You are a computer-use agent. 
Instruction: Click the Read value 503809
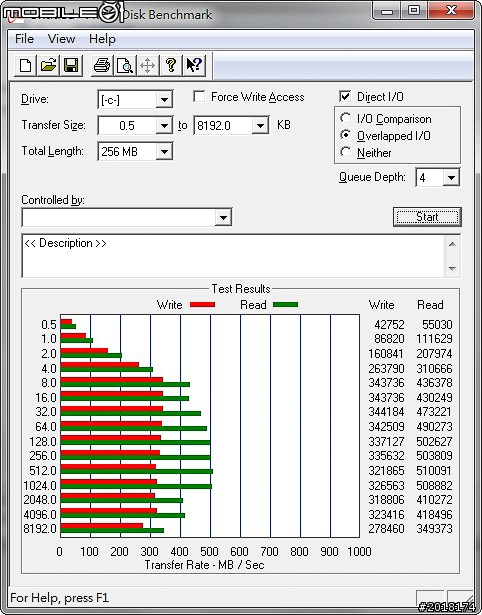(434, 456)
